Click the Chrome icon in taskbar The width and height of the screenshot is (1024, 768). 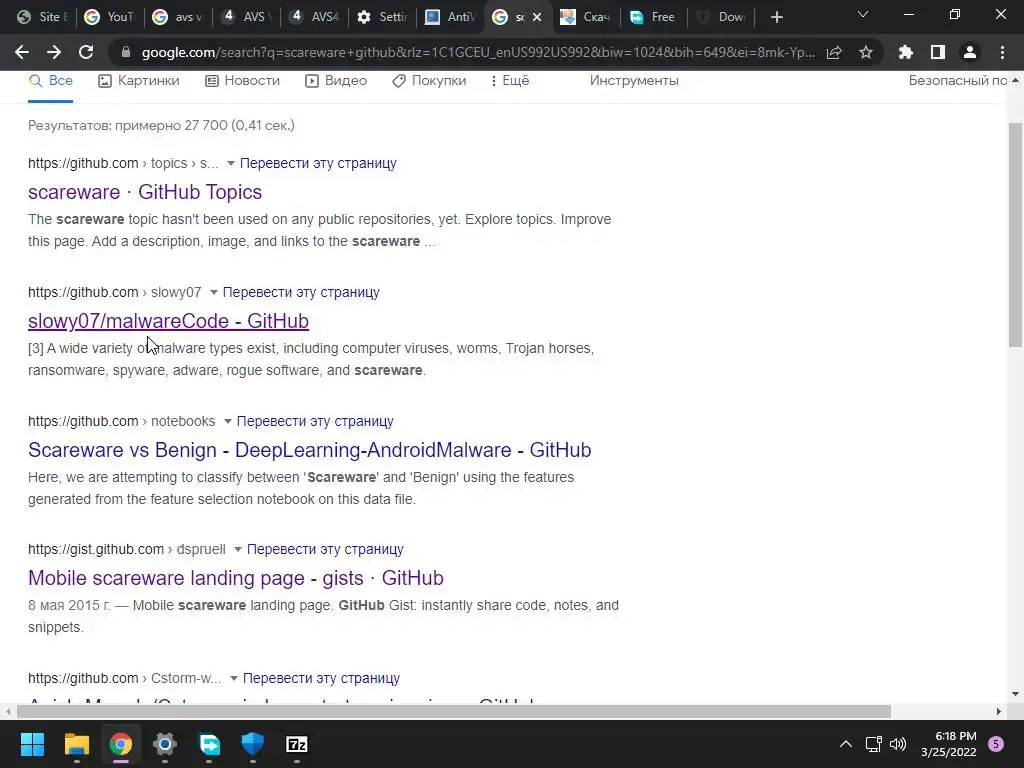pyautogui.click(x=121, y=744)
